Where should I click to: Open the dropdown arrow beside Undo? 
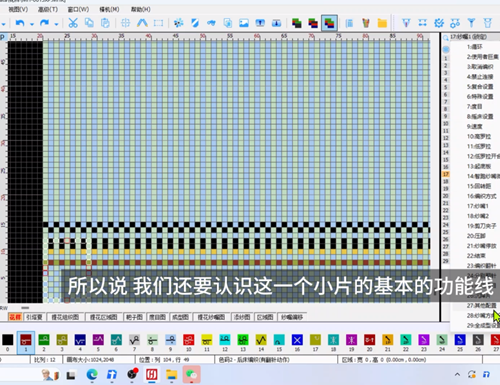[32, 24]
